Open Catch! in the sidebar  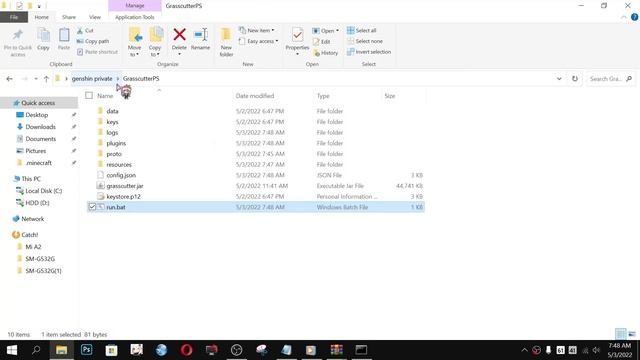pyautogui.click(x=29, y=235)
